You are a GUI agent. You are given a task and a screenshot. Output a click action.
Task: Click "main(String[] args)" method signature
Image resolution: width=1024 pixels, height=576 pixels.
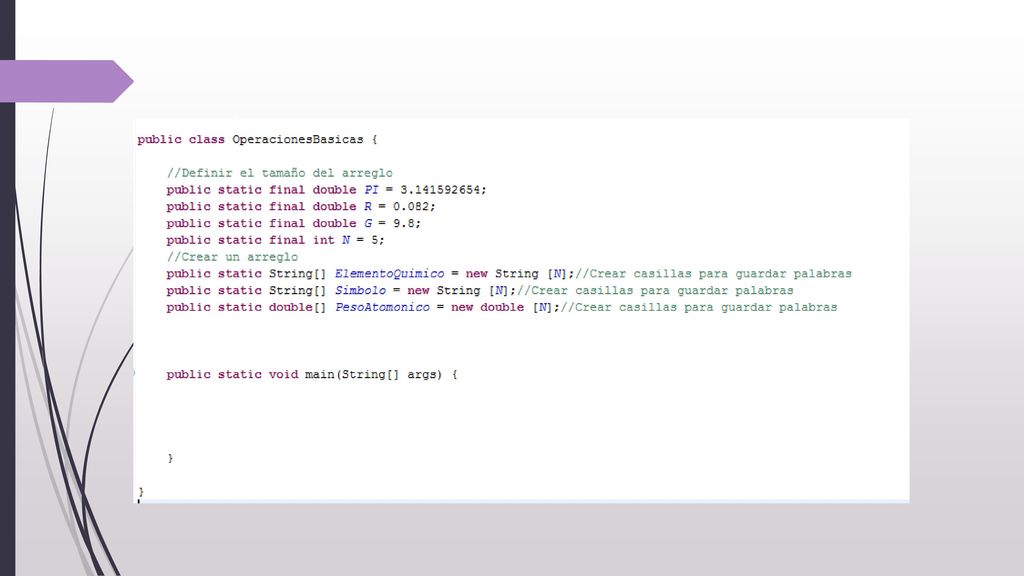coord(373,374)
